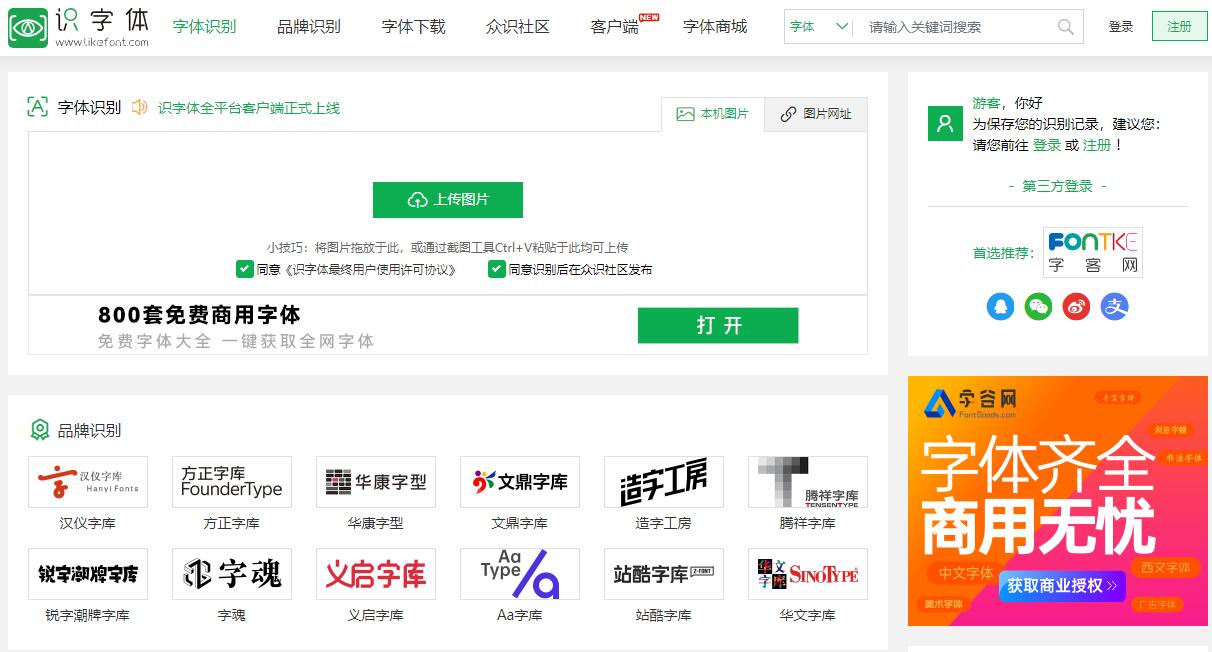Click the 字体识别 scan icon
The width and height of the screenshot is (1212, 652).
pyautogui.click(x=38, y=107)
